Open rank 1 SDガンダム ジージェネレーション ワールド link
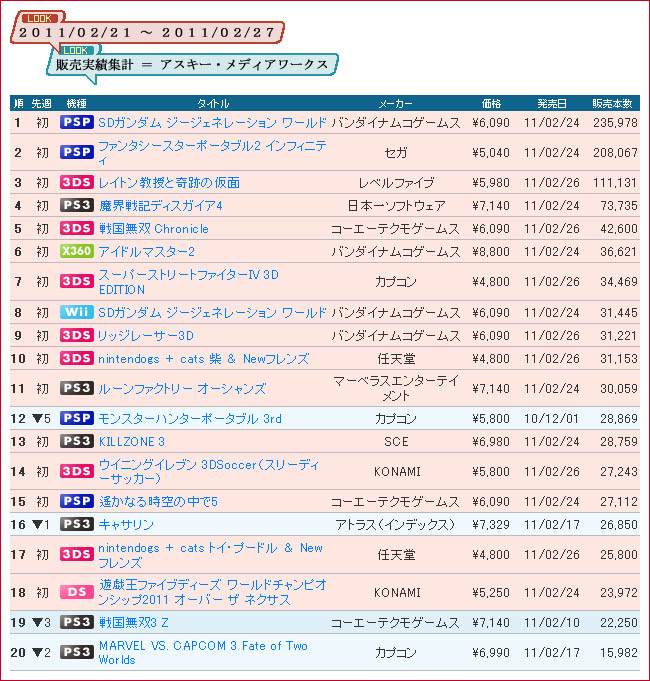Viewport: 650px width, 681px height. 212,123
